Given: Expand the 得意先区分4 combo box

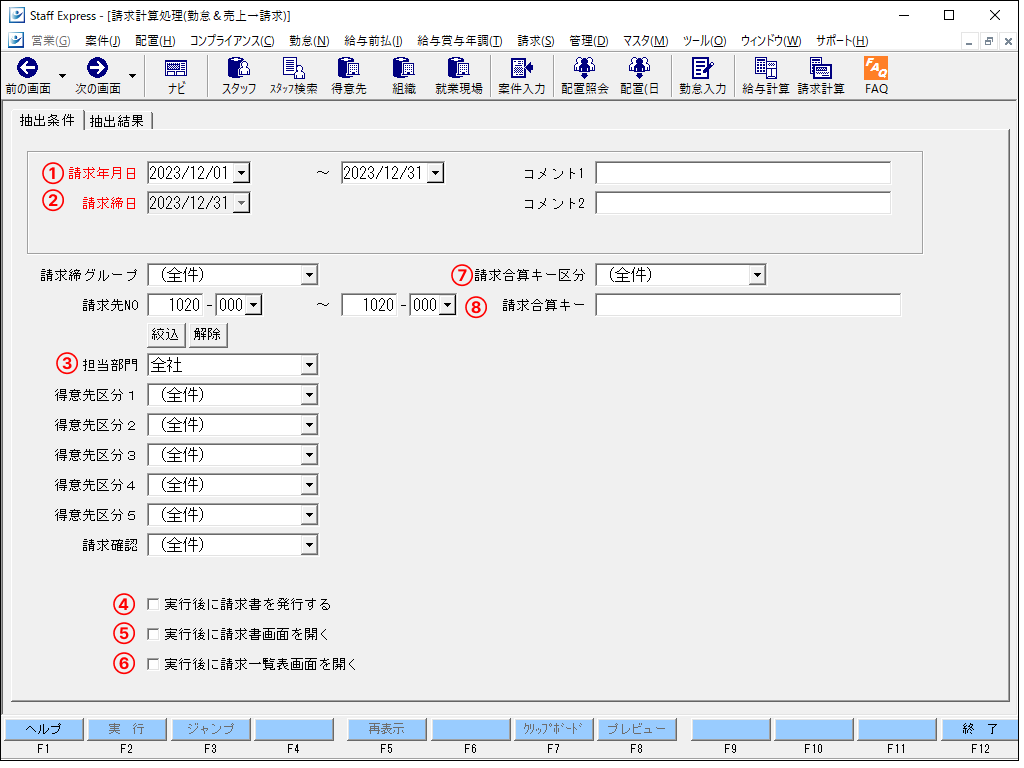Looking at the screenshot, I should [x=310, y=485].
